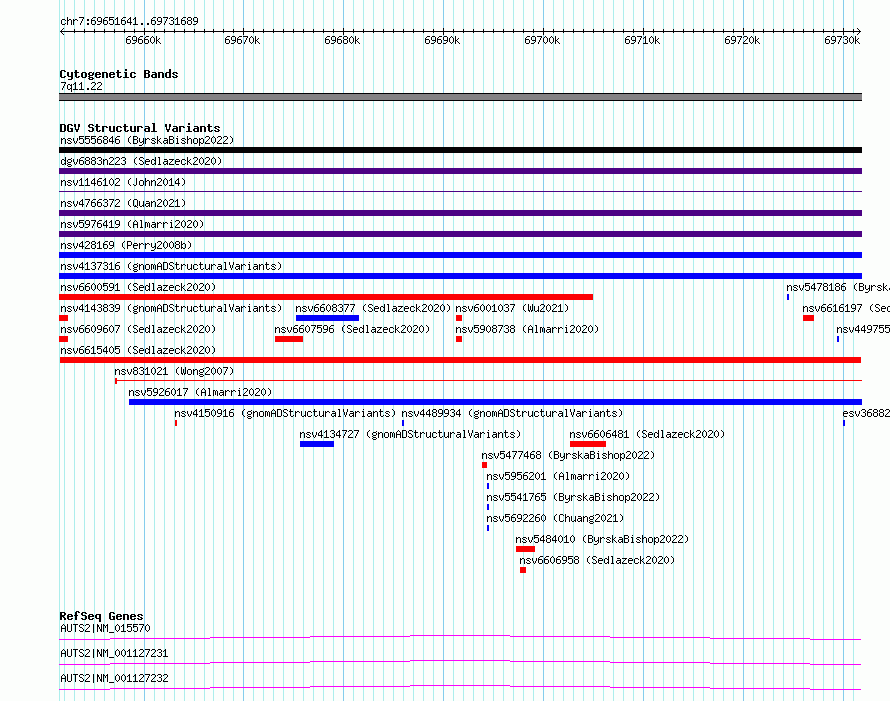890x701 pixels.
Task: Open nsv5956201 (Almarri2020) label
Action: tap(558, 476)
